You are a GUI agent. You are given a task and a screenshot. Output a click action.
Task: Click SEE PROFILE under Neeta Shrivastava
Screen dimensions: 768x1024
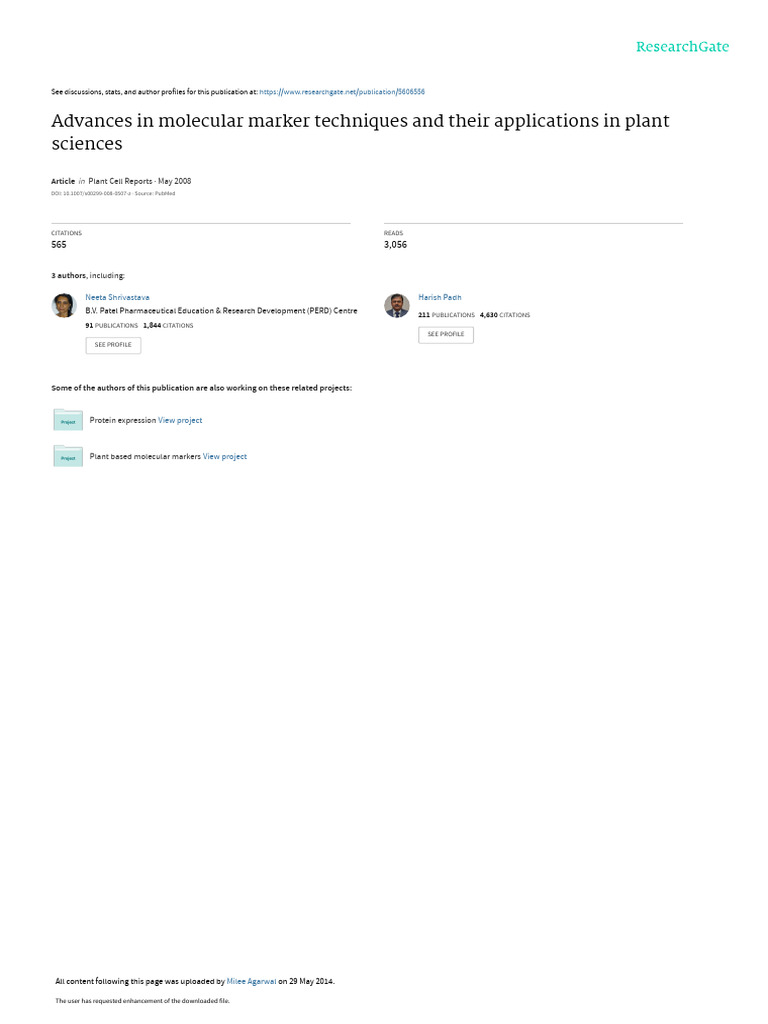[113, 345]
